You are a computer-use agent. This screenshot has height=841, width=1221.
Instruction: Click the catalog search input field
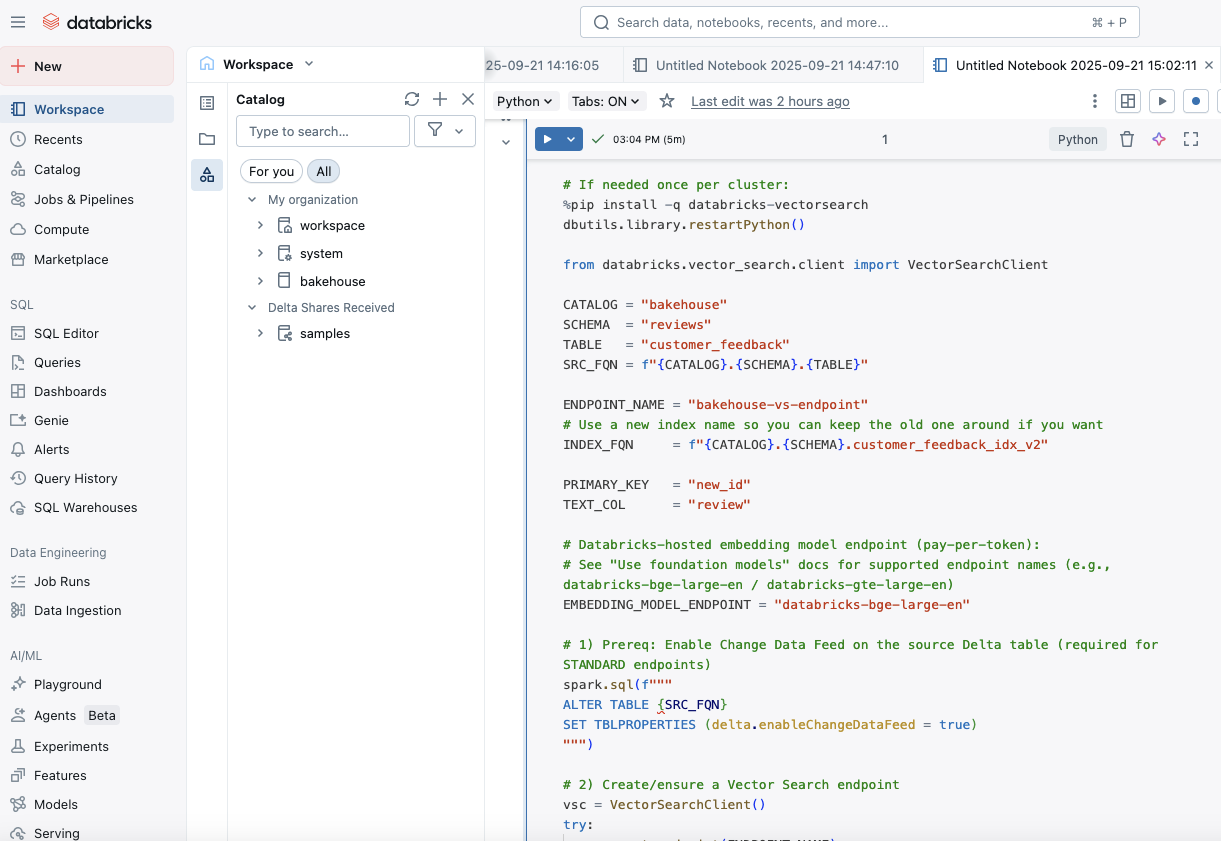323,131
